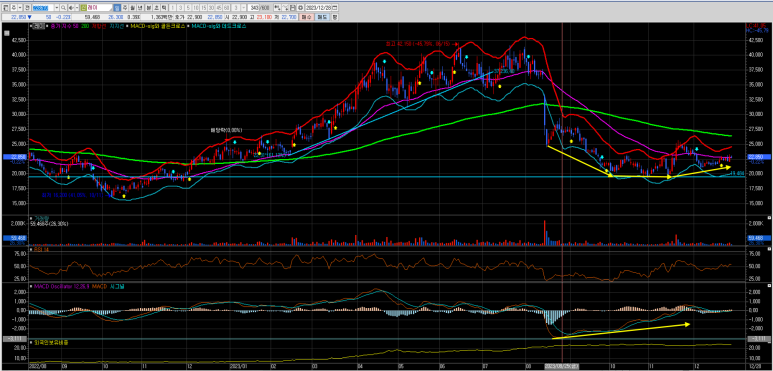Select the 틱 (tick) period button
The width and height of the screenshot is (773, 371).
pyautogui.click(x=164, y=8)
